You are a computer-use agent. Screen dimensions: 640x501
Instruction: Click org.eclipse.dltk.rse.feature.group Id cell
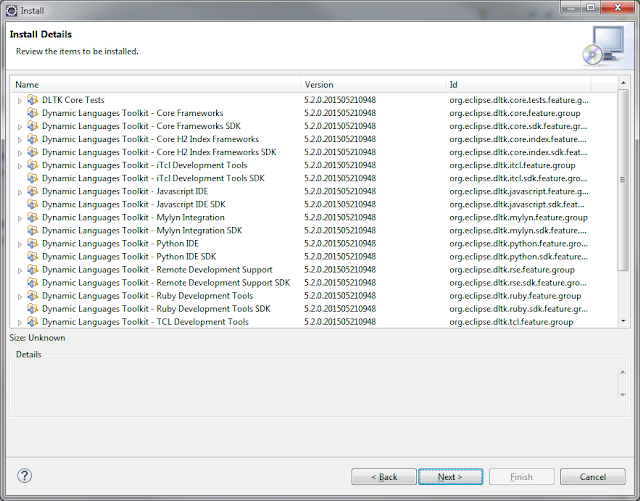512,270
